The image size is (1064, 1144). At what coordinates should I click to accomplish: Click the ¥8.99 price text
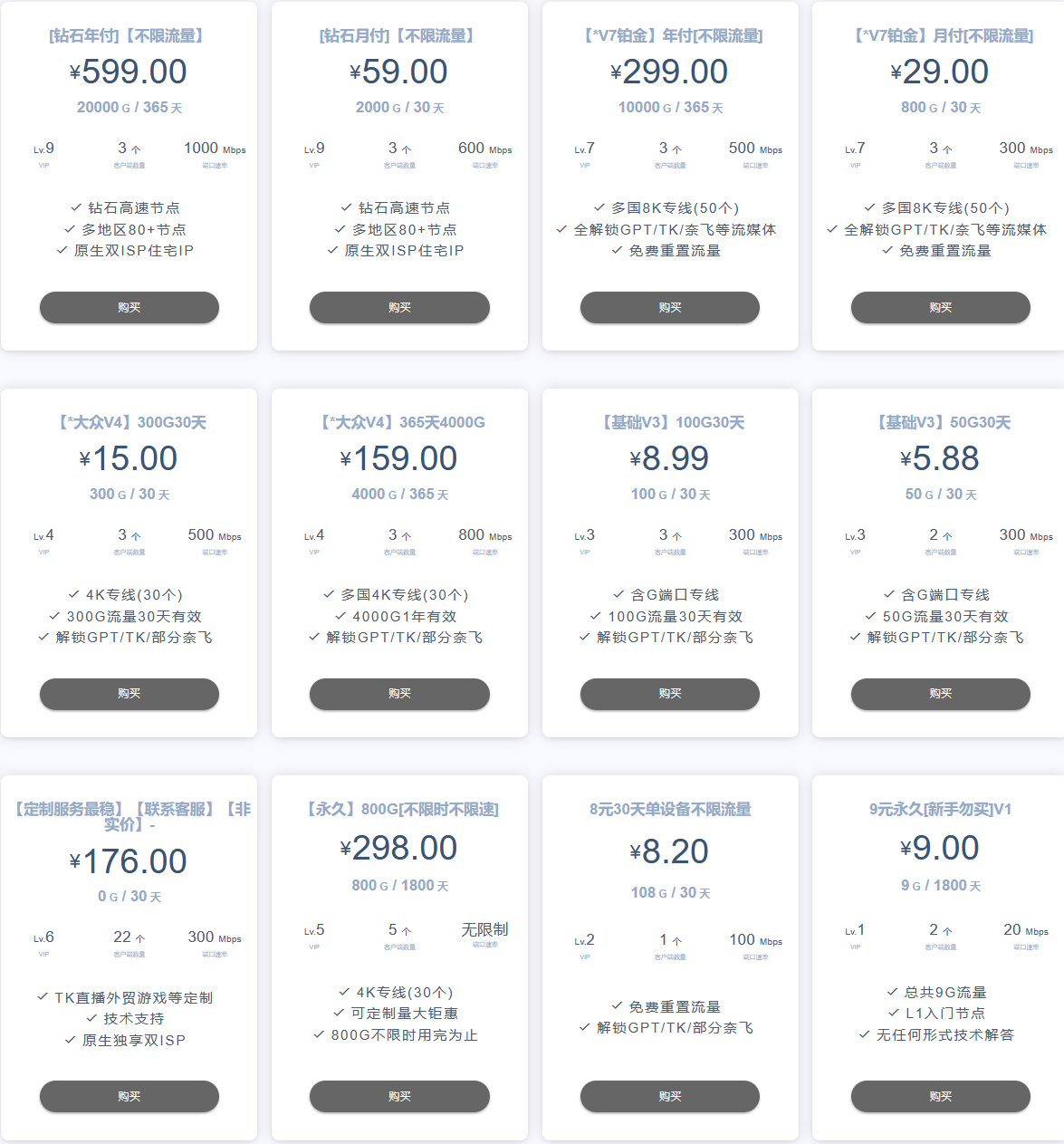tap(670, 459)
